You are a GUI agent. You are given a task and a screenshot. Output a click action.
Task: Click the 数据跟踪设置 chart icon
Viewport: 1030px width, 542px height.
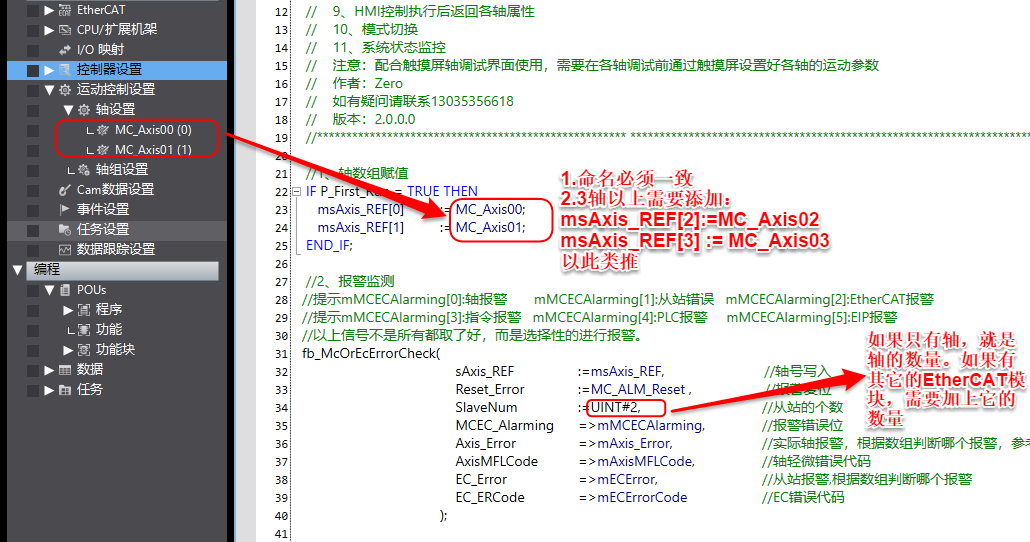click(x=66, y=250)
